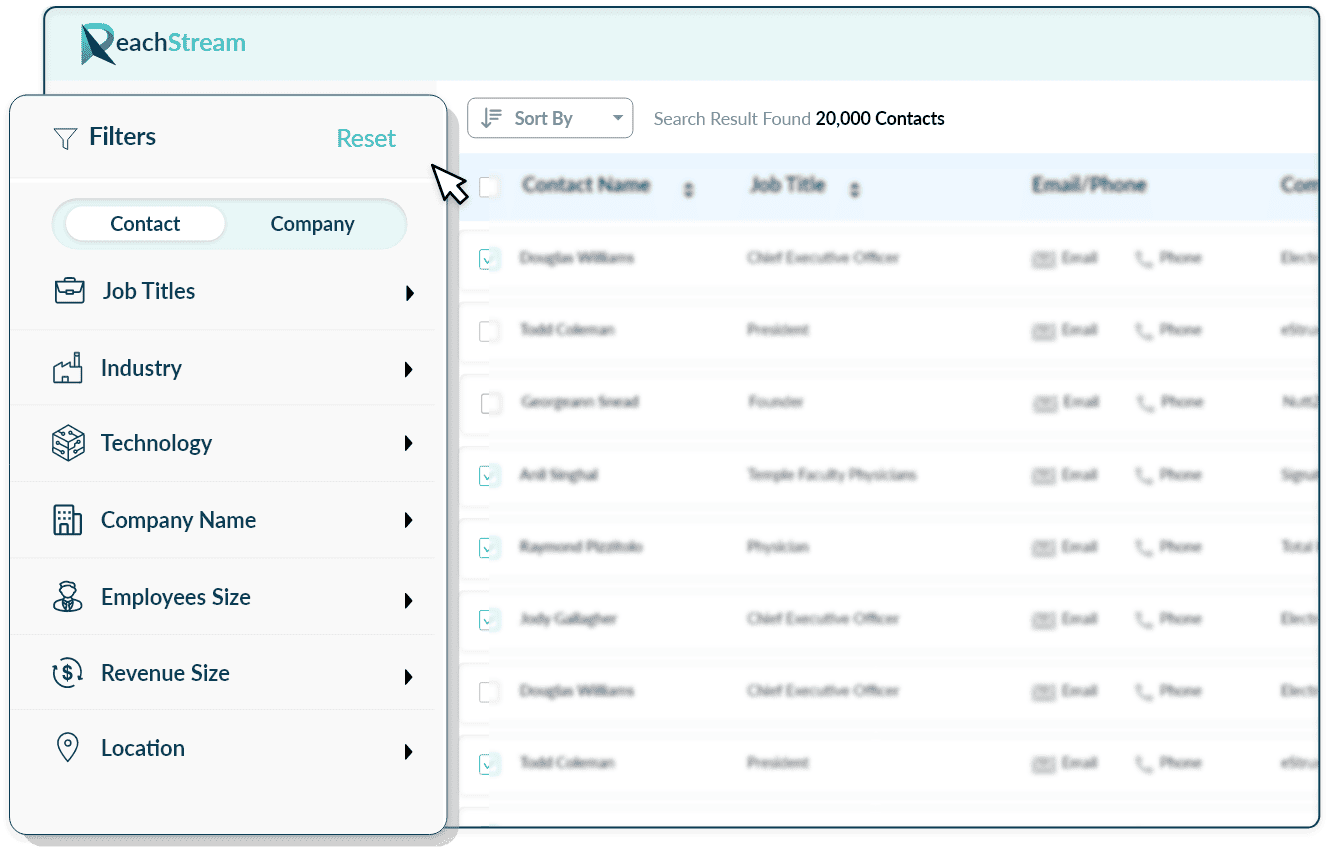Click the Industry factory icon
This screenshot has width=1330, height=848.
pos(67,369)
